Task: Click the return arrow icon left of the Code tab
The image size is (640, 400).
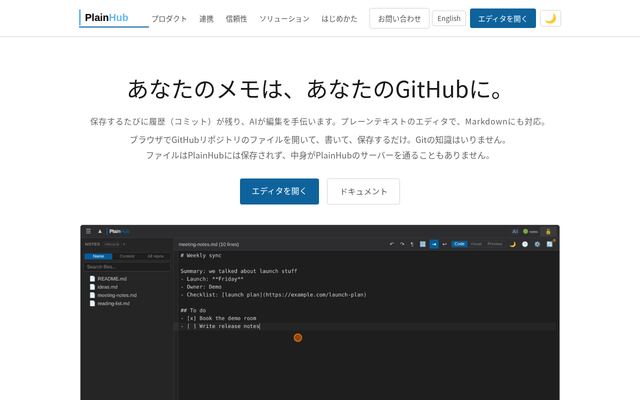Action: coord(444,244)
